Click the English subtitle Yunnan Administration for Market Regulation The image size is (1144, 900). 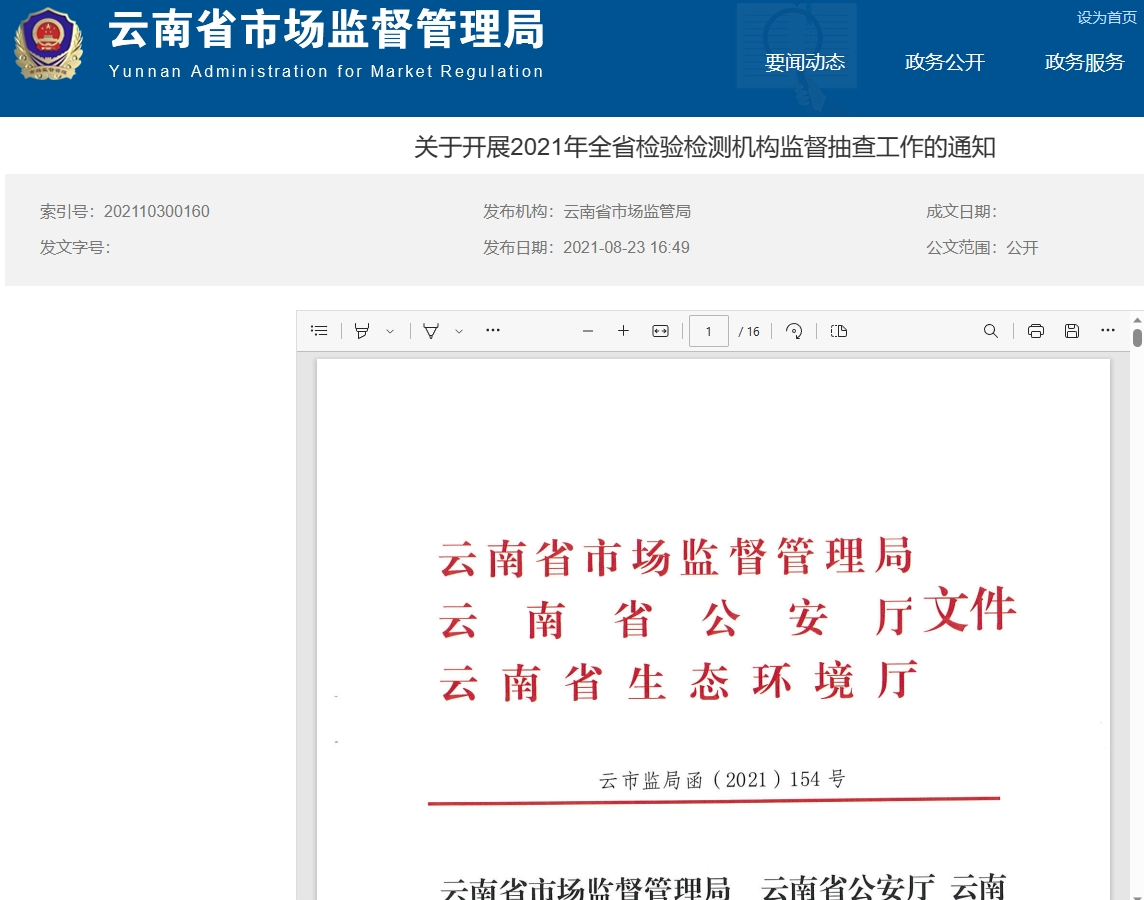(326, 71)
